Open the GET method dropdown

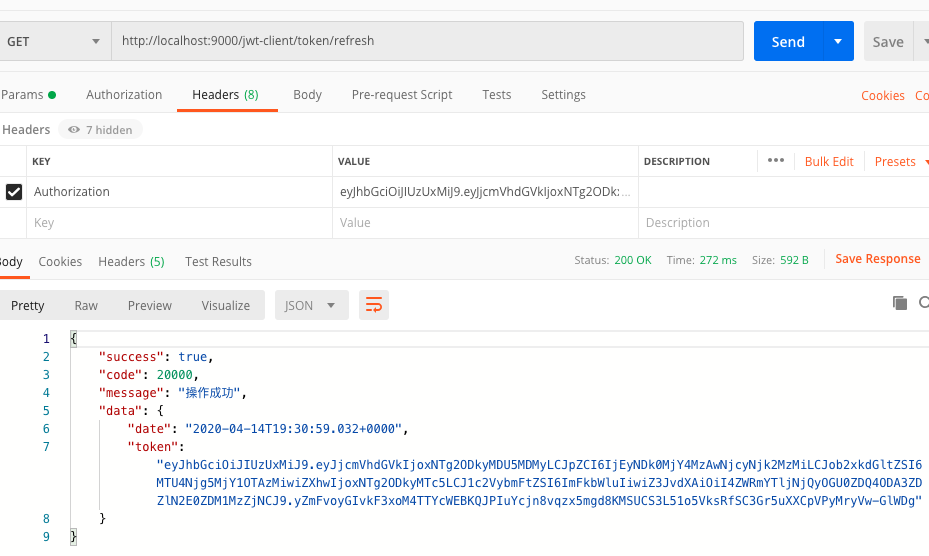pyautogui.click(x=55, y=42)
